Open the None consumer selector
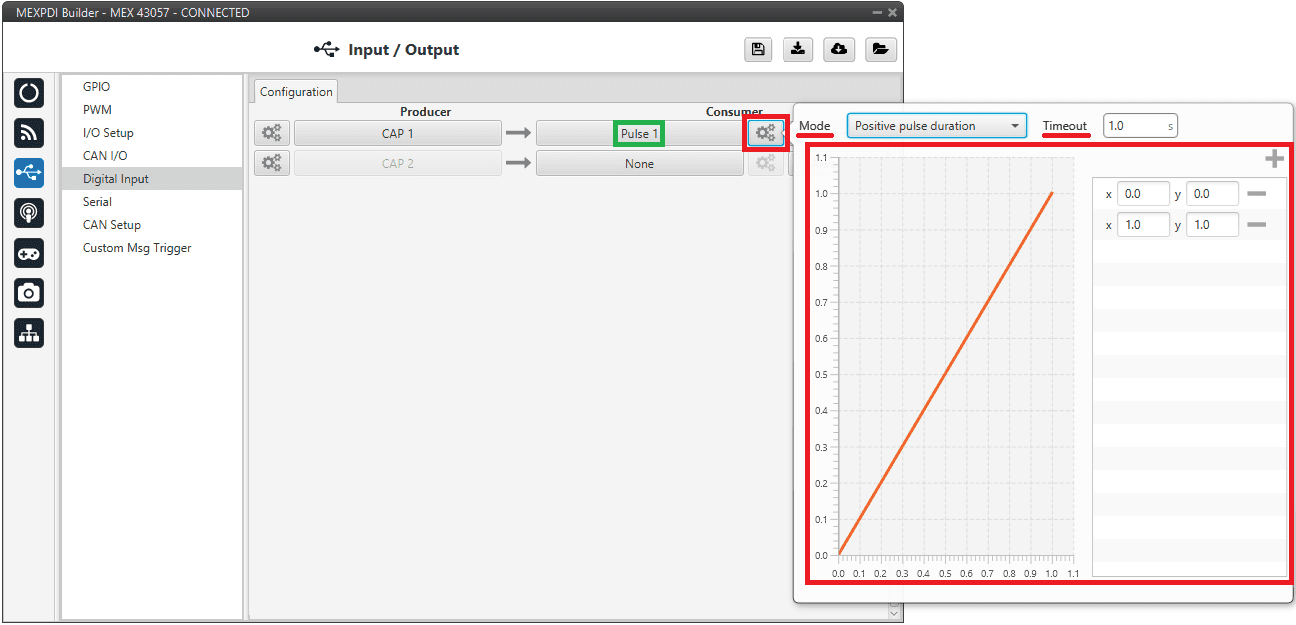Screen dimensions: 1296x625 [639, 164]
